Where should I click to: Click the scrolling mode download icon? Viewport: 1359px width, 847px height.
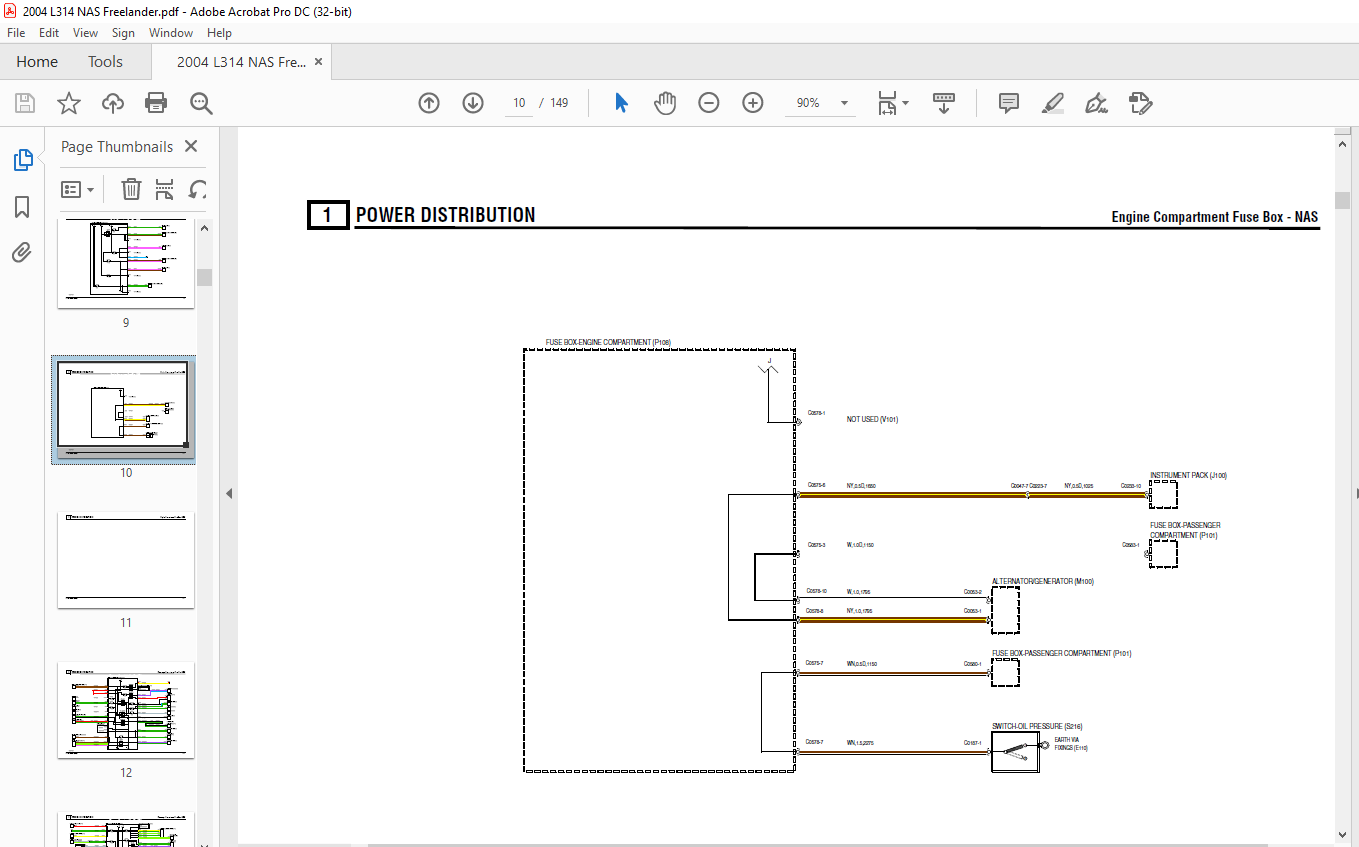pos(944,103)
